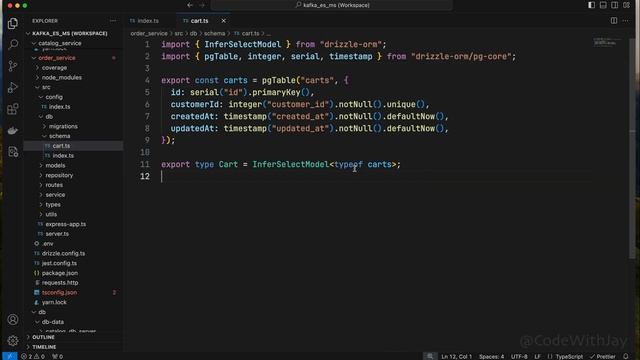The image size is (640, 360).
Task: Open ports indicator in status bar
Action: 58,356
